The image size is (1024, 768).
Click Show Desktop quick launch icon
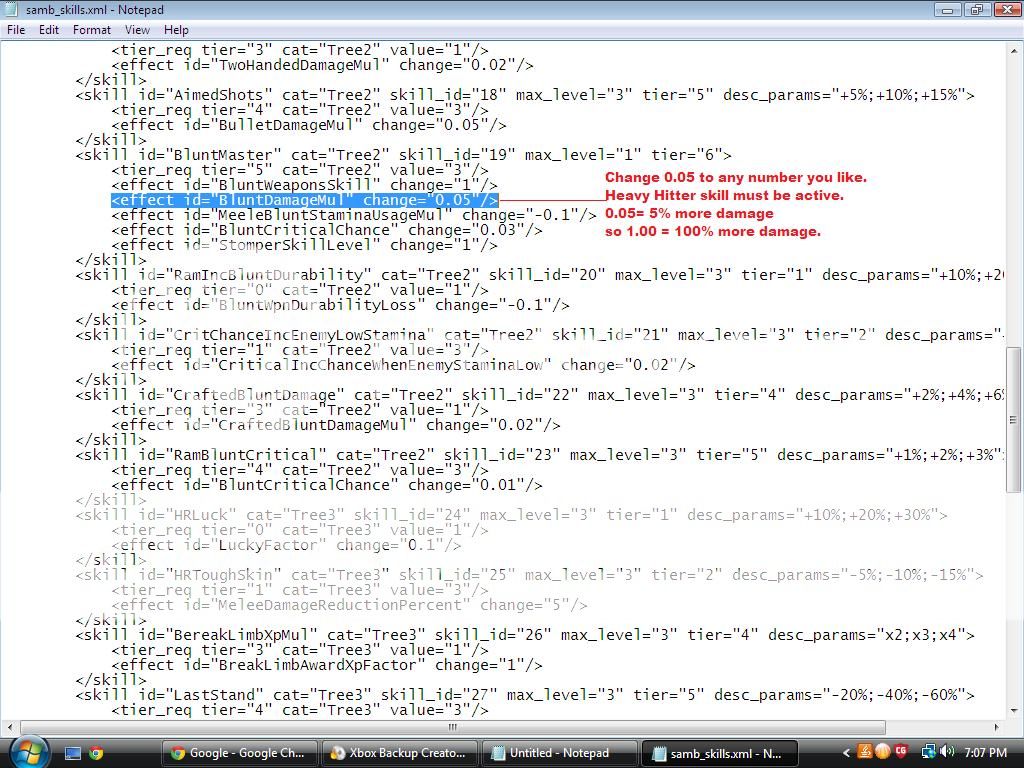pos(73,753)
